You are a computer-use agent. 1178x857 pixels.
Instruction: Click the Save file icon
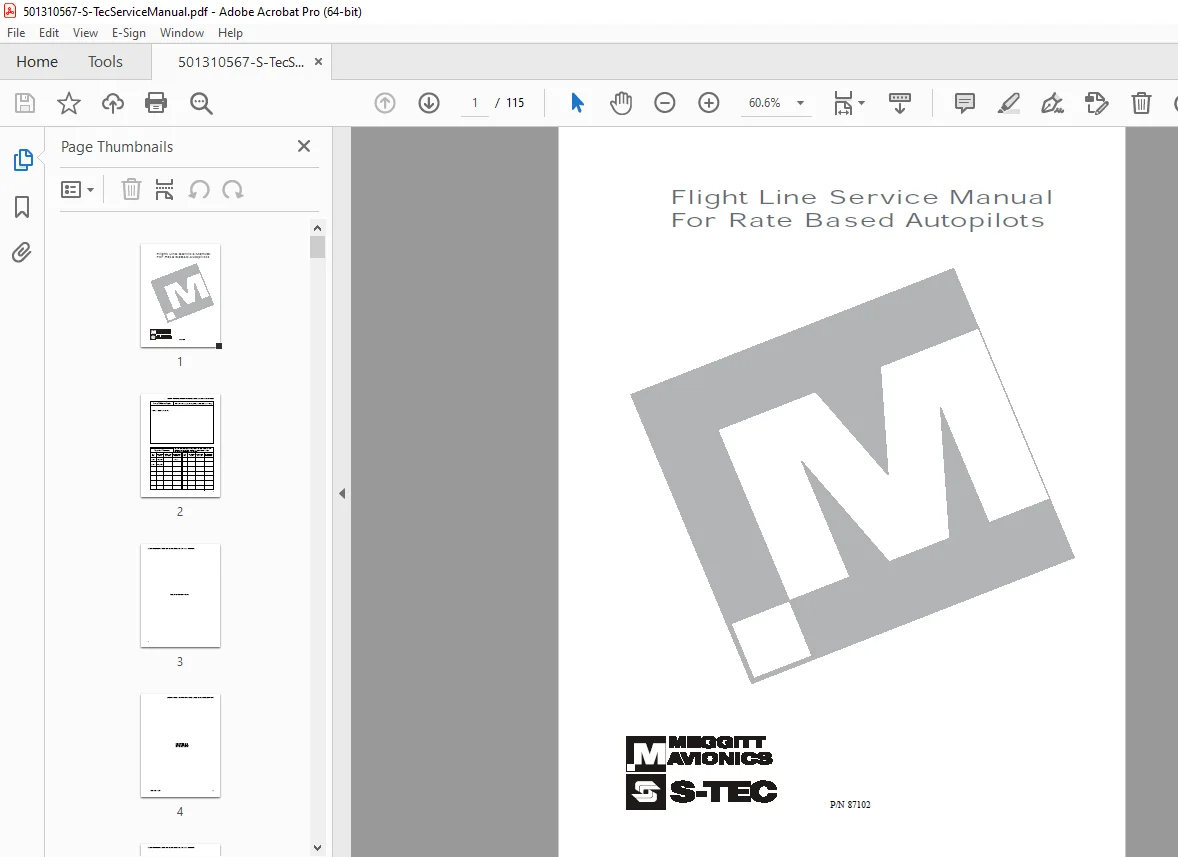pos(25,103)
